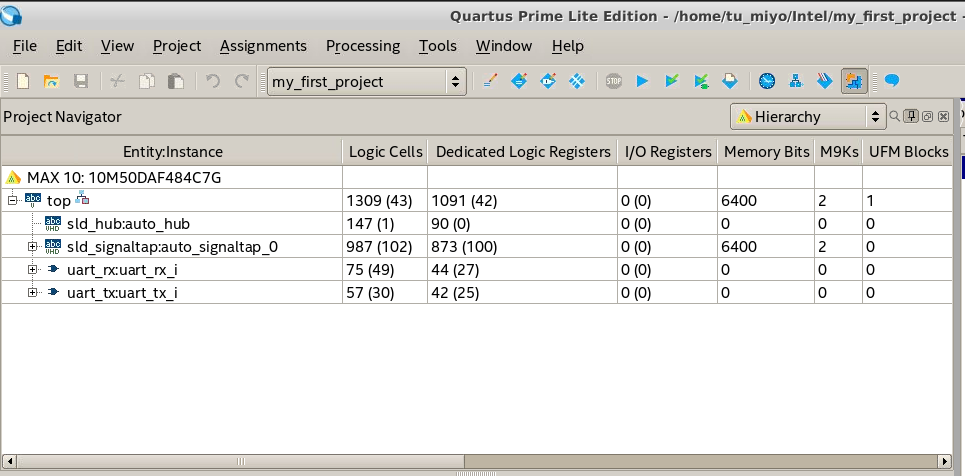
Task: Open the File menu
Action: point(25,46)
